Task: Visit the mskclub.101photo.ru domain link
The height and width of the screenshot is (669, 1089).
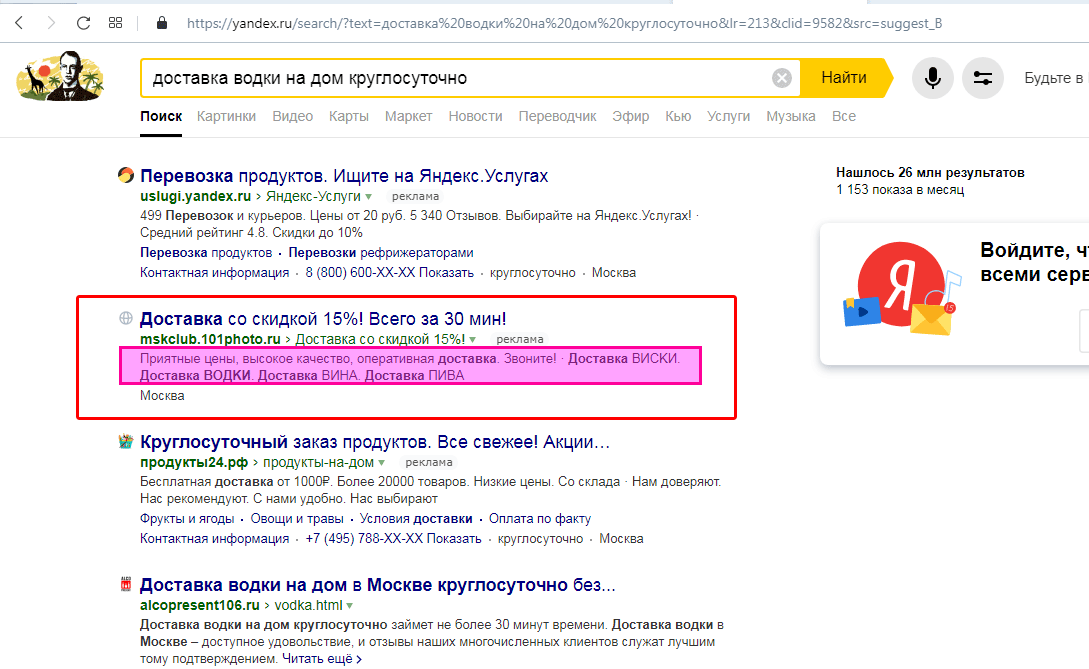Action: click(x=210, y=340)
